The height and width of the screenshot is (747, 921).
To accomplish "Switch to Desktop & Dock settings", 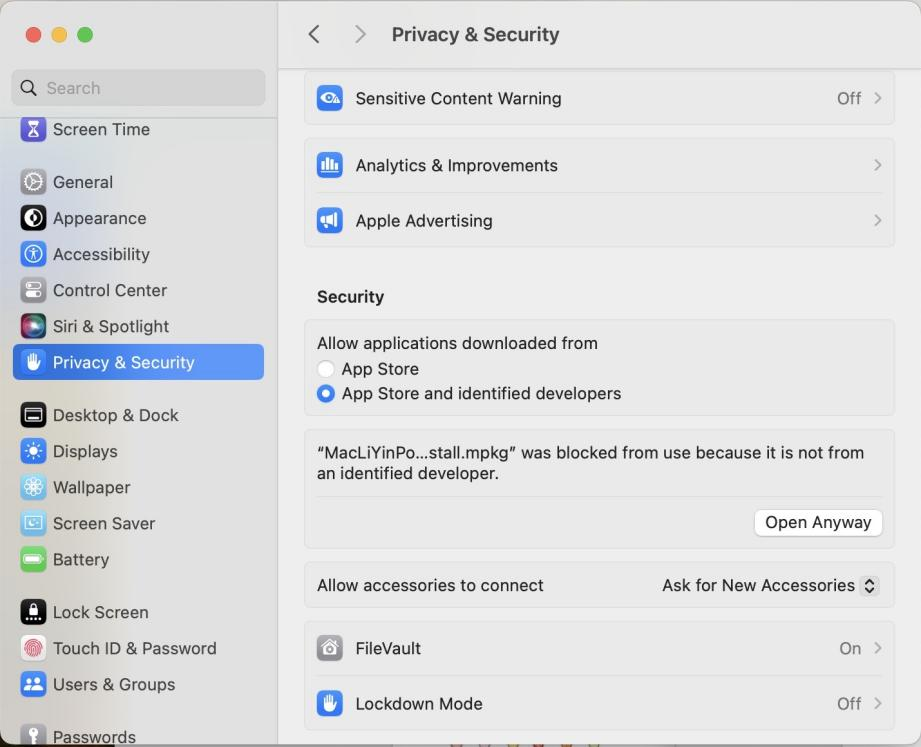I will (x=31, y=415).
